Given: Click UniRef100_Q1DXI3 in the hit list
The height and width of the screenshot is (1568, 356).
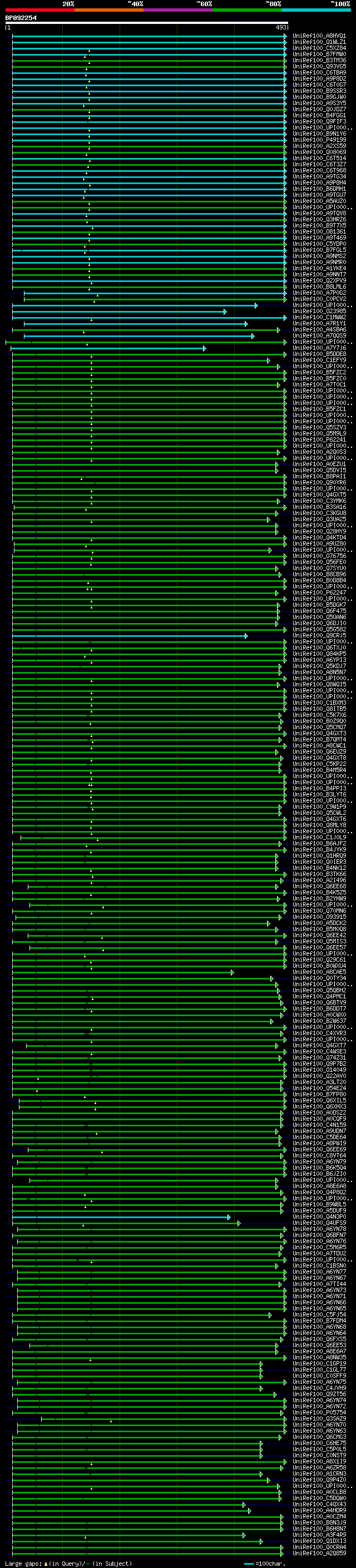Looking at the screenshot, I should point(319,1541).
